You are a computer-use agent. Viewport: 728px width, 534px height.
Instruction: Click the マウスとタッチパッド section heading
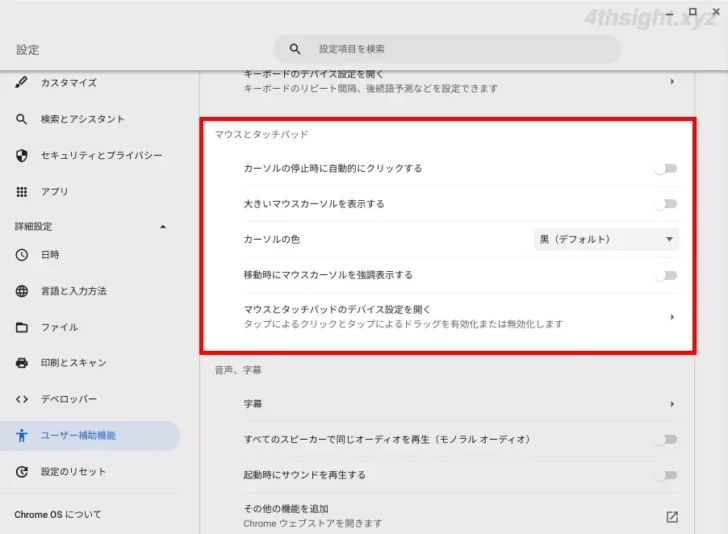[x=261, y=134]
